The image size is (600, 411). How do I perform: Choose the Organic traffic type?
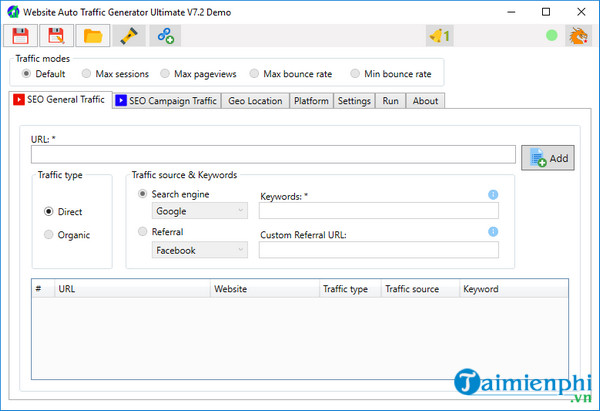(x=49, y=235)
